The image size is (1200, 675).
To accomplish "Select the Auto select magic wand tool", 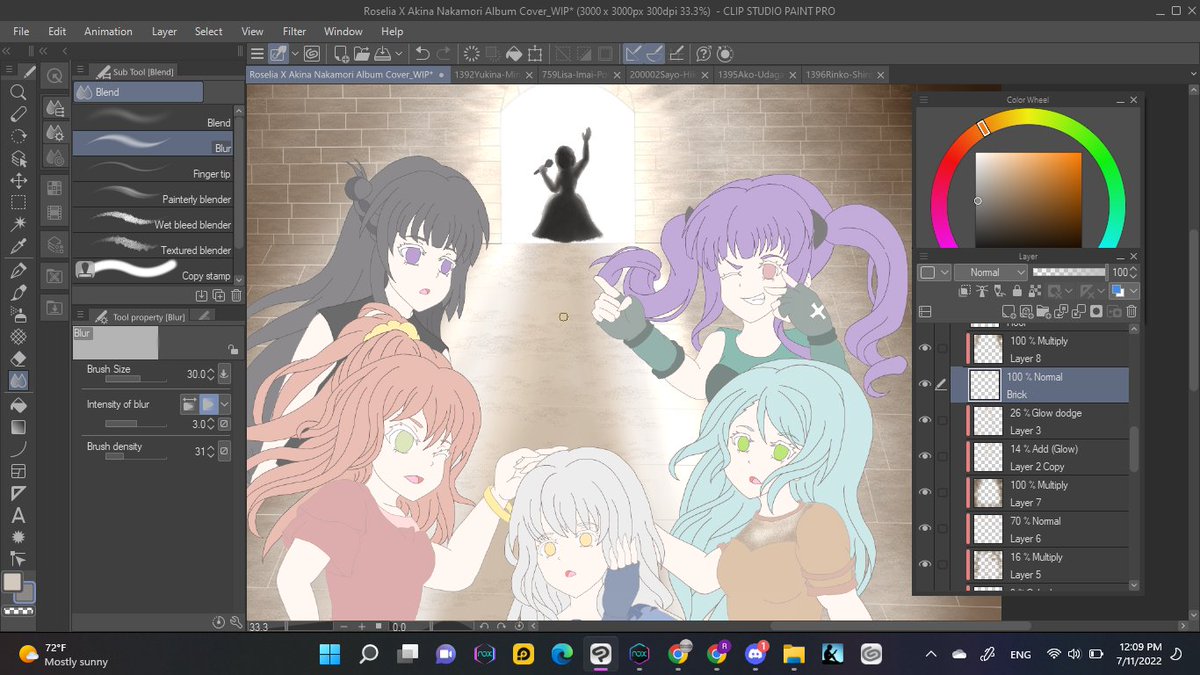I will (18, 225).
